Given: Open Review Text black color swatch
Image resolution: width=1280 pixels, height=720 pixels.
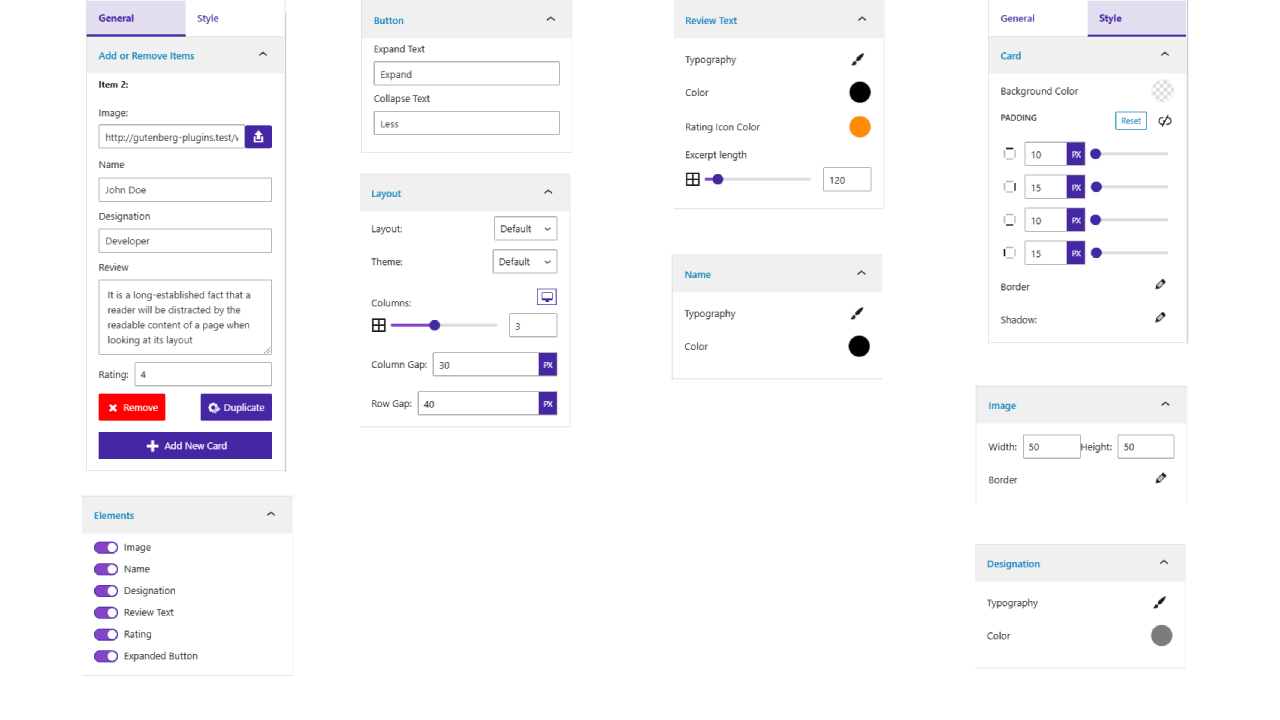Looking at the screenshot, I should point(860,93).
